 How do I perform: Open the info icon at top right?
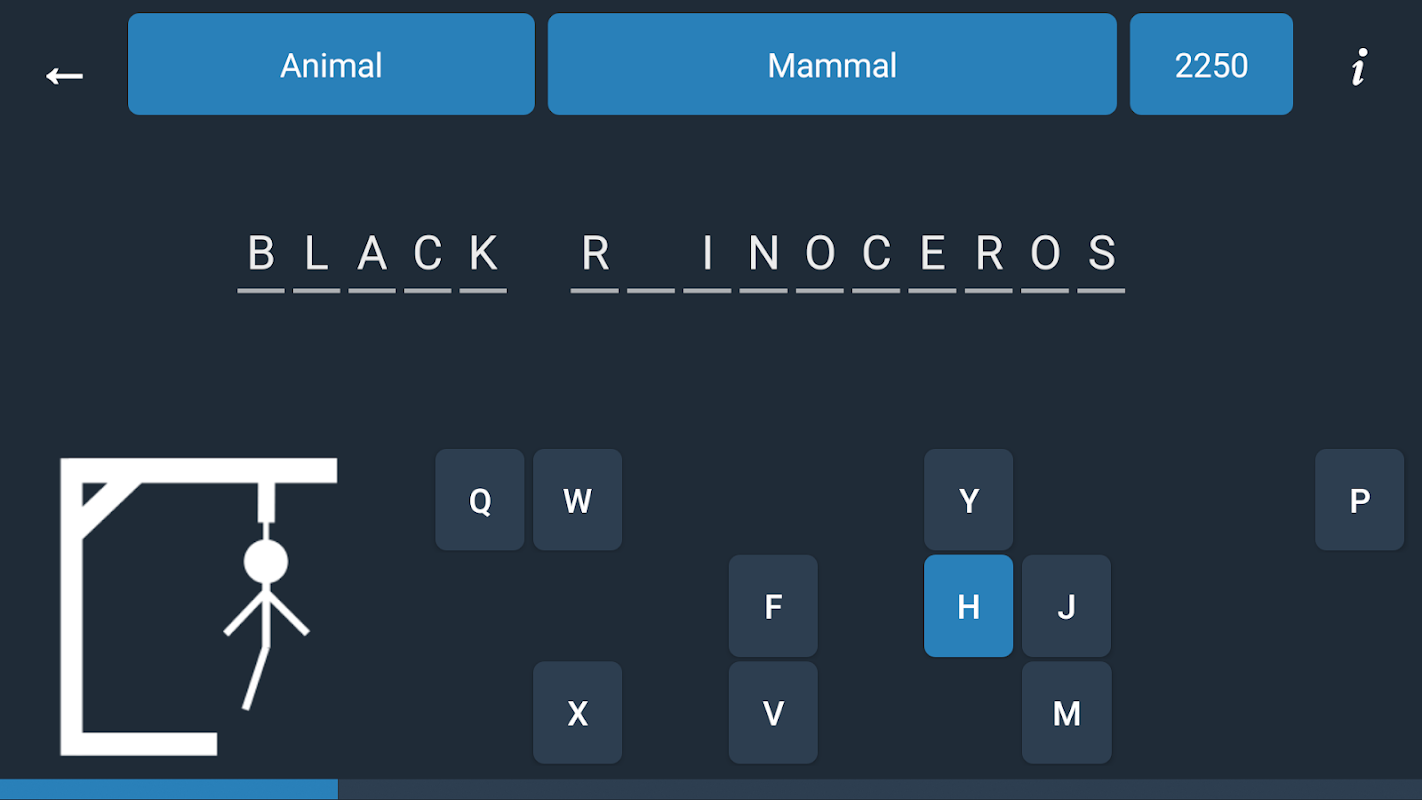[1358, 67]
